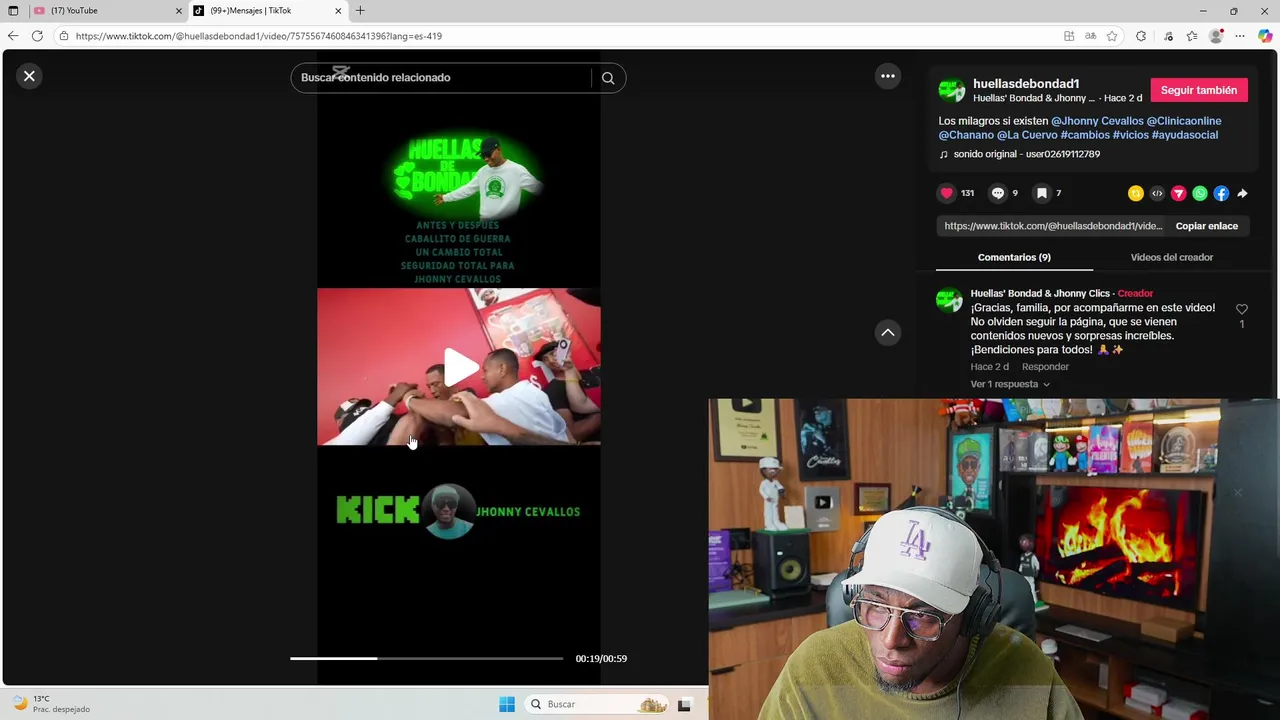Viewport: 1280px width, 720px height.
Task: Open Favorites list icon
Action: (x=1192, y=36)
